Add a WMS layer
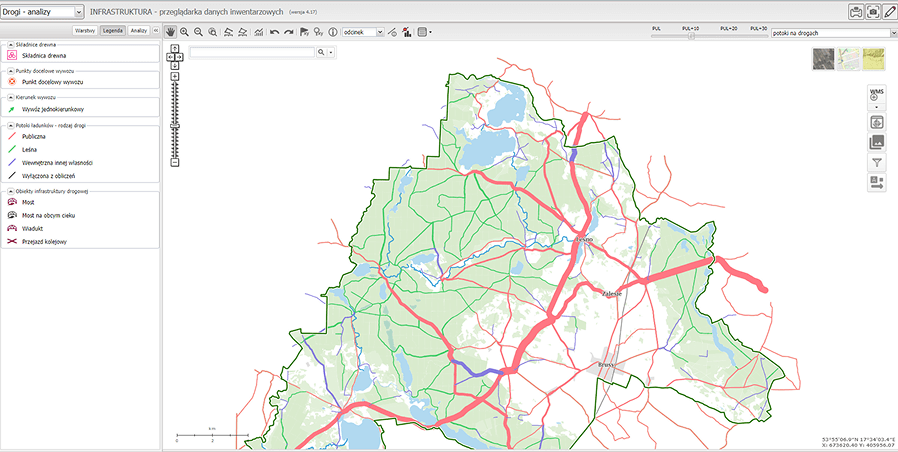The width and height of the screenshot is (898, 452). point(876,94)
